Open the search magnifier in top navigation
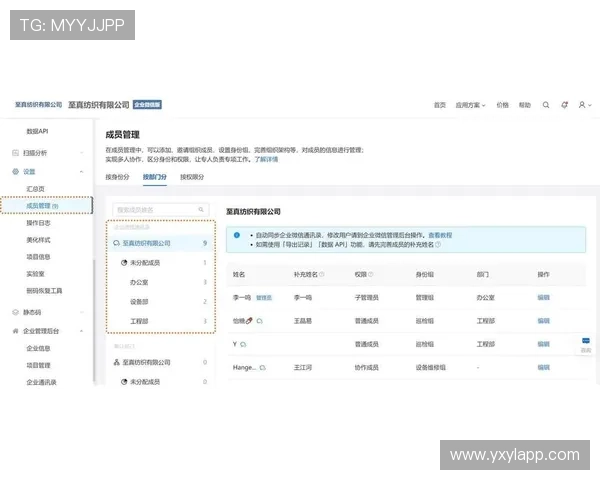The image size is (600, 480). tap(546, 105)
